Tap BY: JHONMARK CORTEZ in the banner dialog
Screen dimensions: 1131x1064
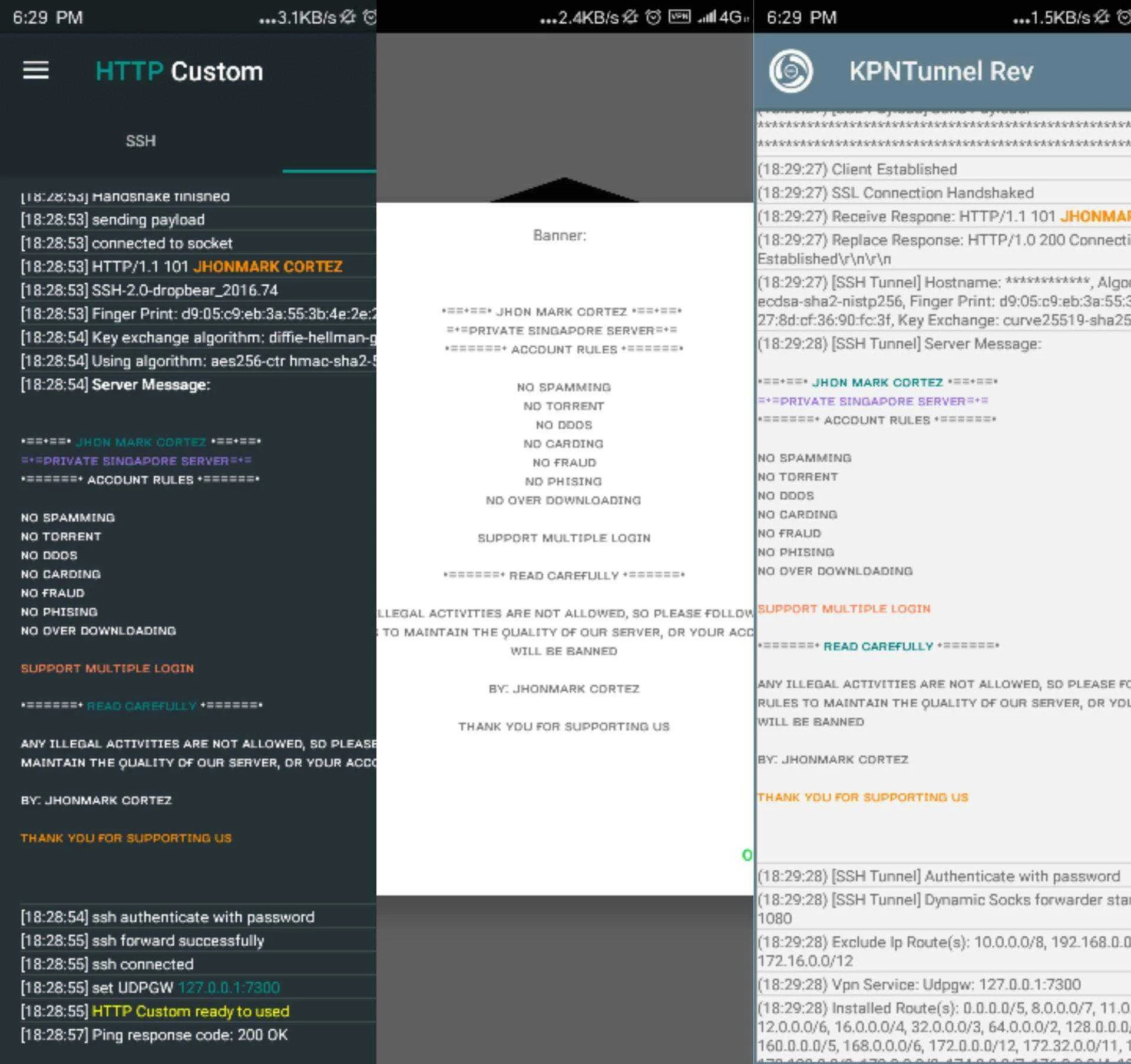564,688
